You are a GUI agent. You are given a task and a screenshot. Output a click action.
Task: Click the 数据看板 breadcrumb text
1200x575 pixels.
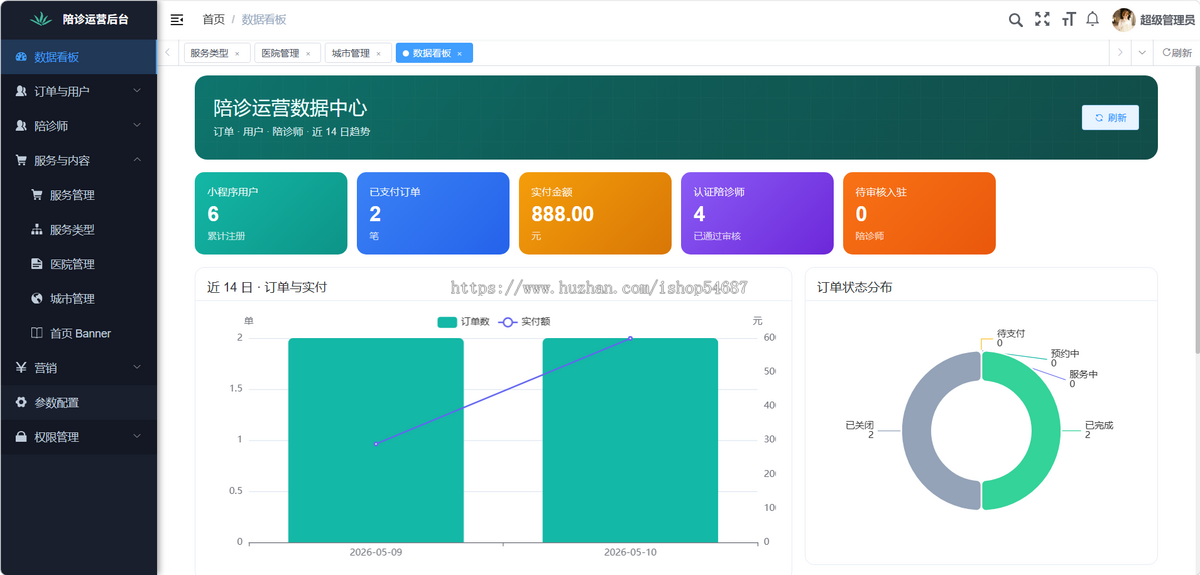pos(264,19)
